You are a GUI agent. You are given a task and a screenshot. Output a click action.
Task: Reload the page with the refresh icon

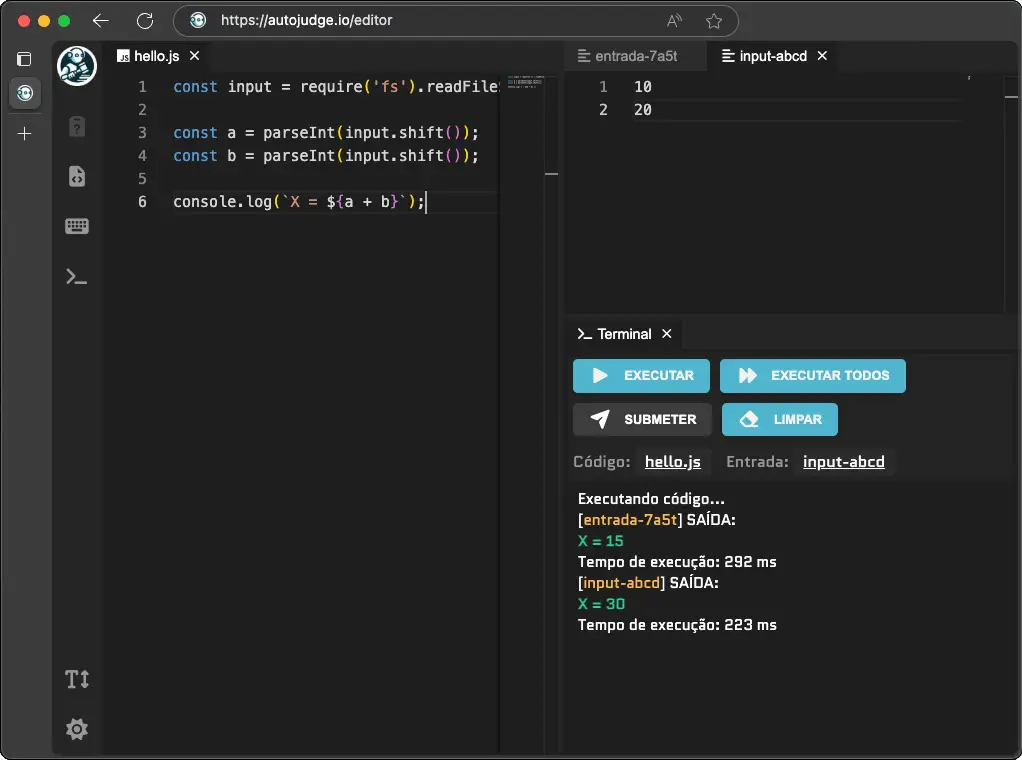pyautogui.click(x=145, y=21)
